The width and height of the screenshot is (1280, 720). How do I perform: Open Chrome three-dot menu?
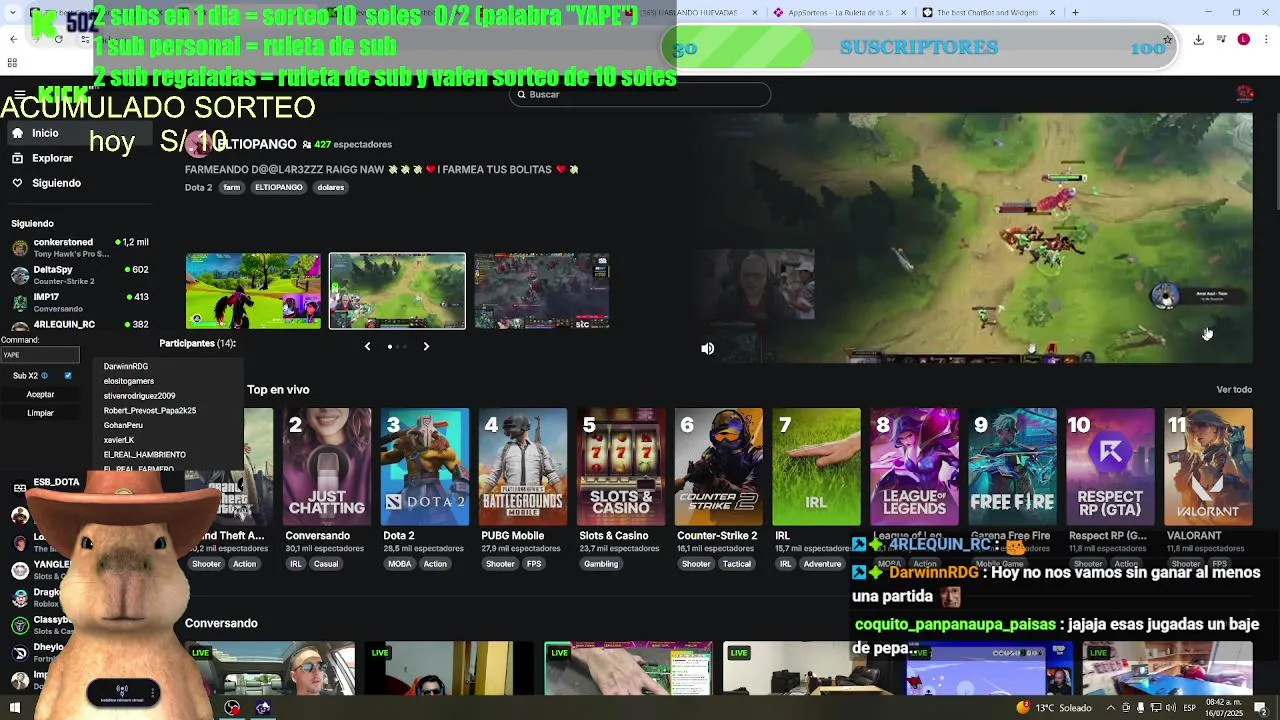(1265, 40)
